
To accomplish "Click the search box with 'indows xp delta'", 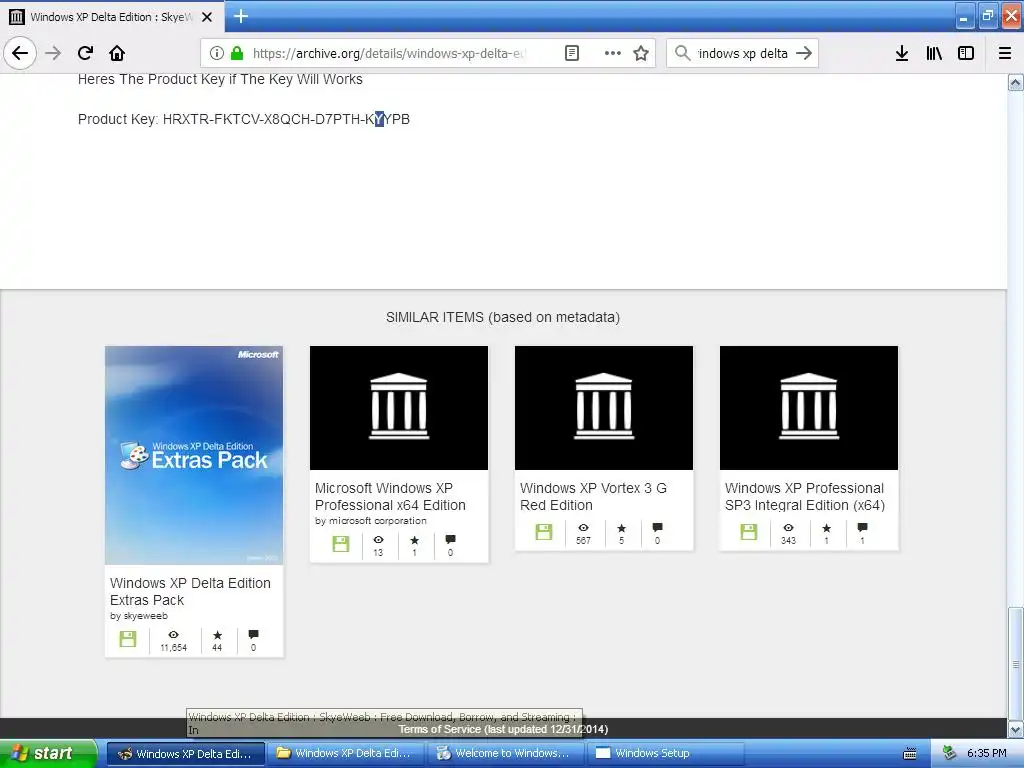I will tap(743, 53).
